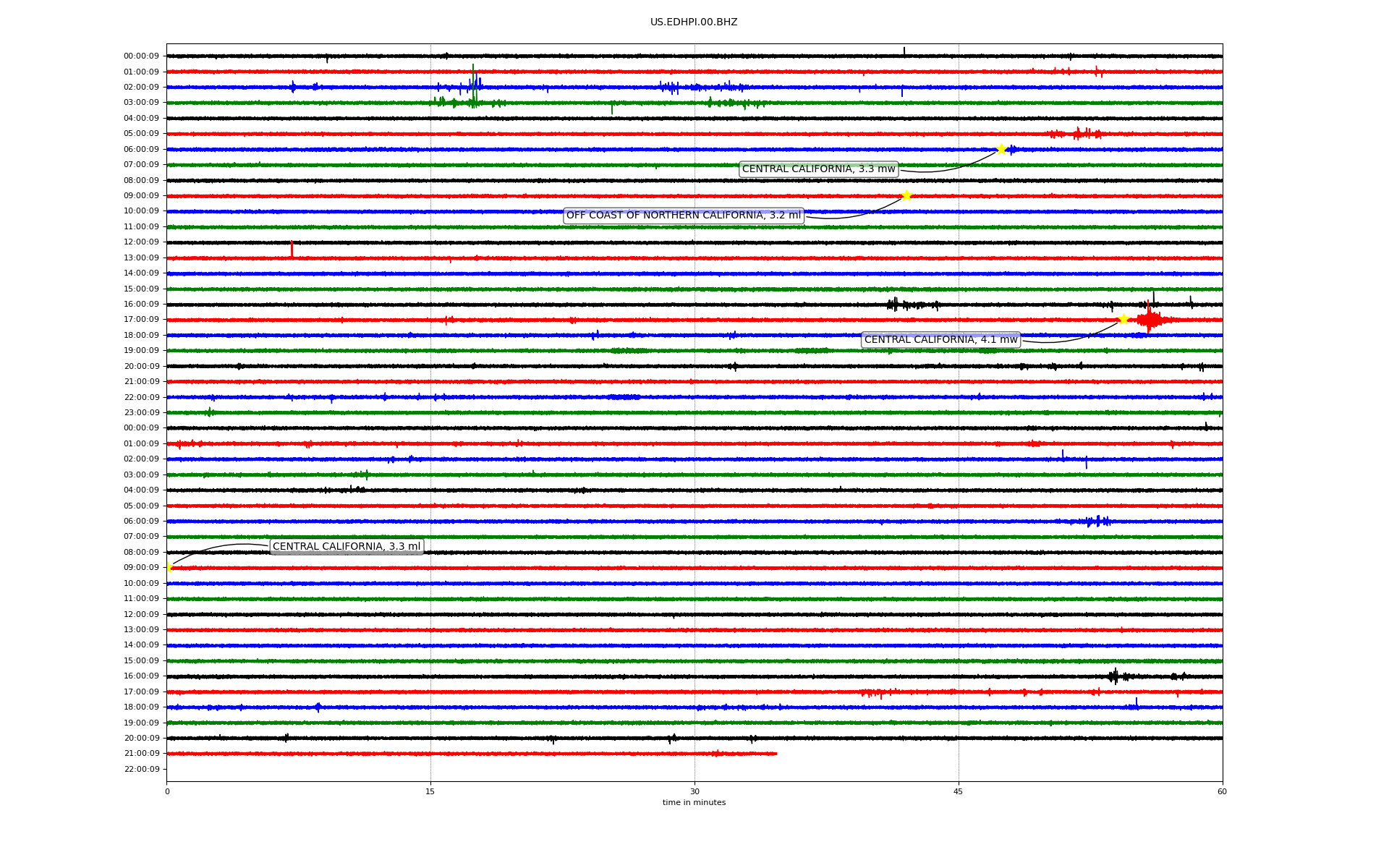Click the 'OFF COAST OF NORTHERN CALIFORNIA, 3.2 ml' label
Screen dimensions: 1389x868
683,216
